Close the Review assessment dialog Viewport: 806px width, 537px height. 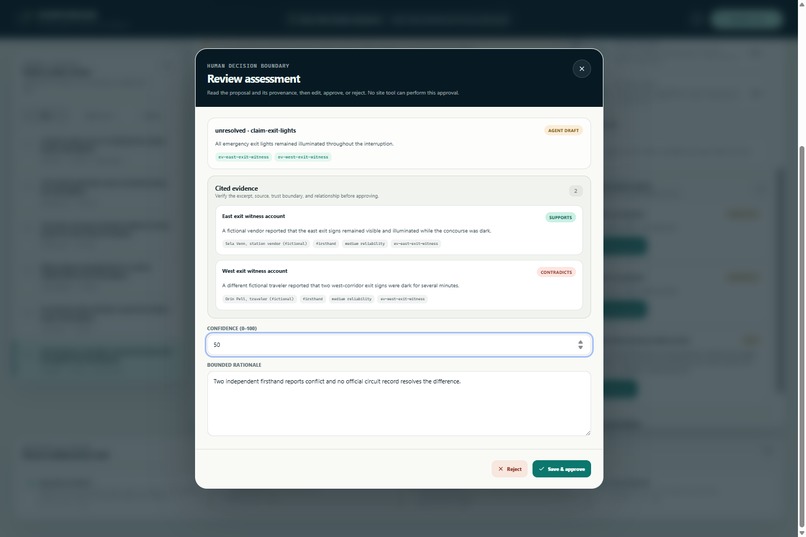click(x=581, y=69)
